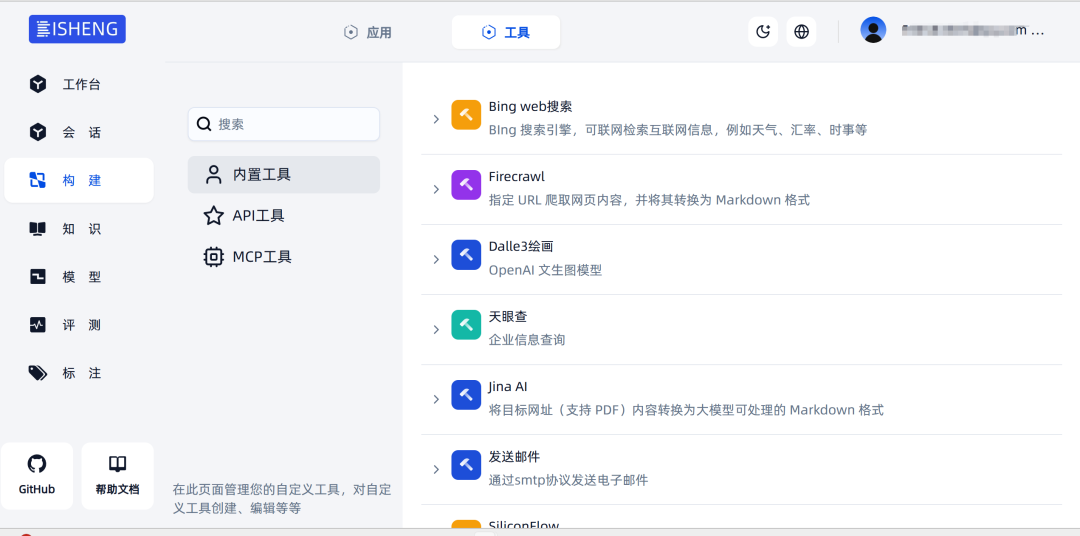The image size is (1080, 536).
Task: Expand the Jina AI row chevron
Action: coord(436,400)
